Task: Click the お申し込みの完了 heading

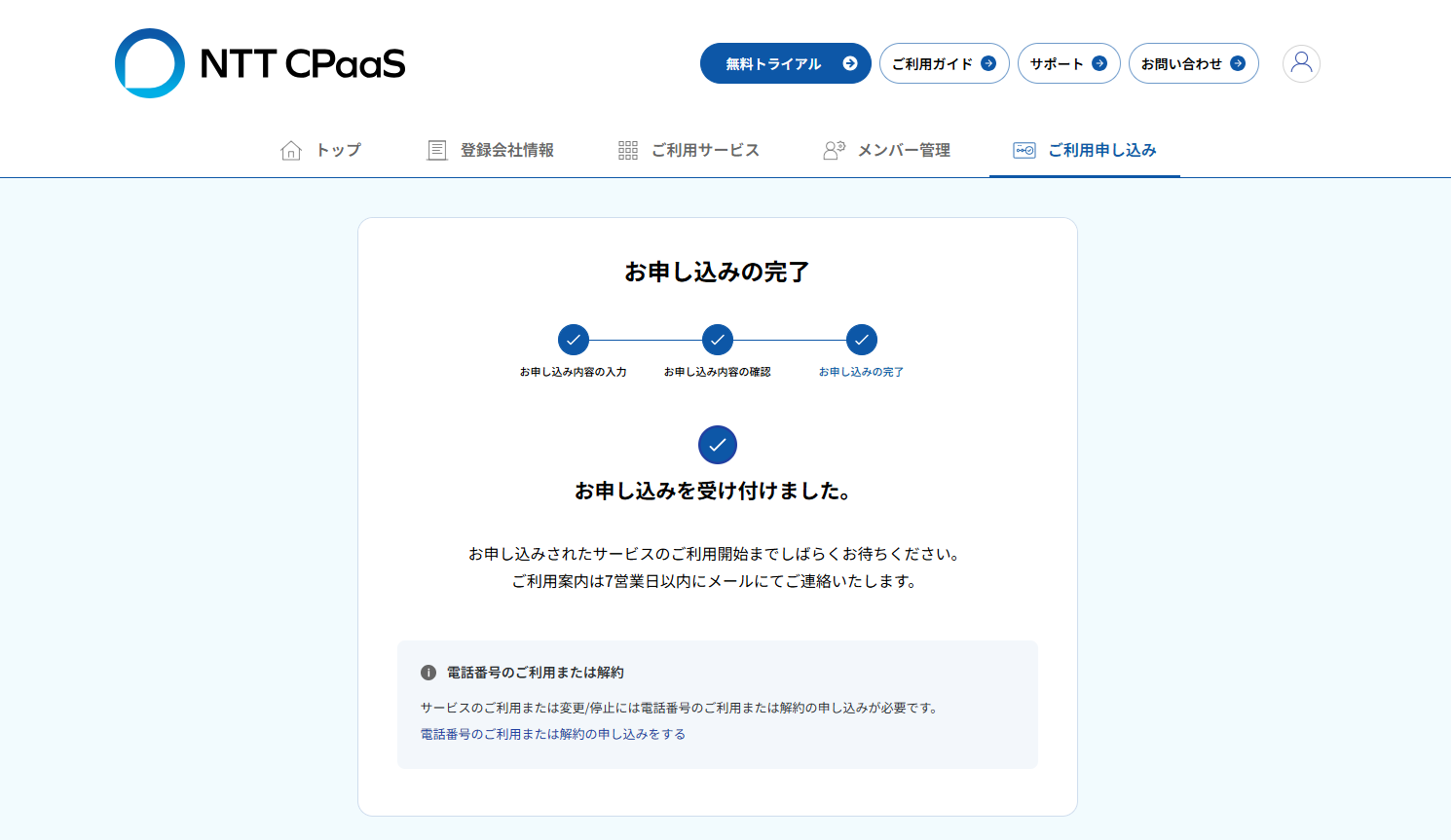Action: point(718,272)
